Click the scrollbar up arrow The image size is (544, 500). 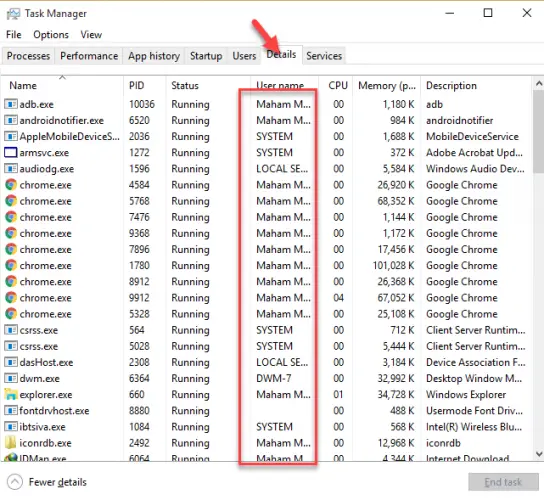(x=538, y=84)
